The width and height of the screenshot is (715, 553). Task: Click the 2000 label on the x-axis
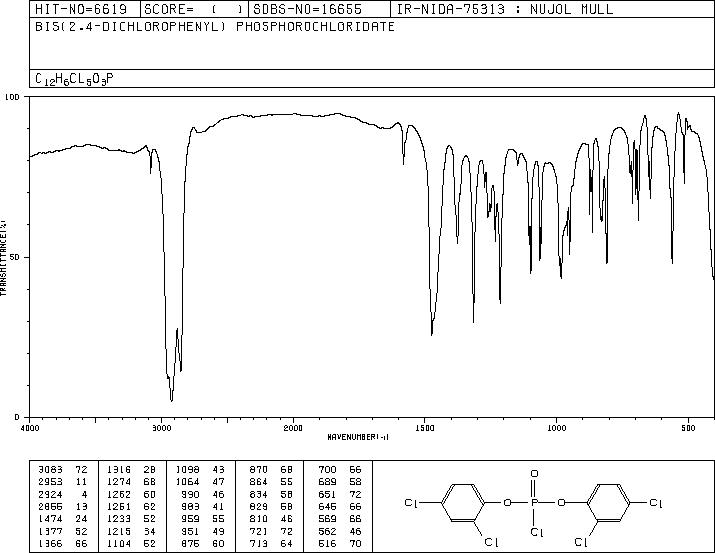click(x=293, y=428)
